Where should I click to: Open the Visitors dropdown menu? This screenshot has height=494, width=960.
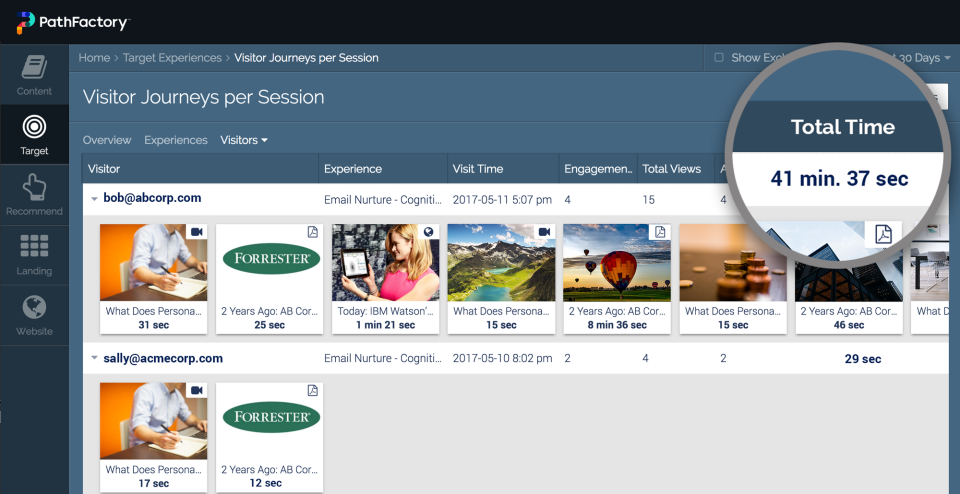[x=244, y=140]
